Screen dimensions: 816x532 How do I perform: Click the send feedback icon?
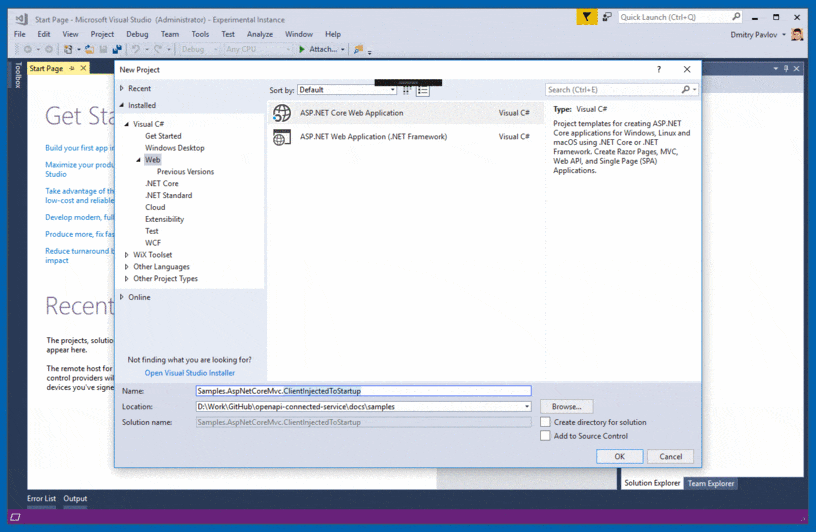(x=607, y=17)
